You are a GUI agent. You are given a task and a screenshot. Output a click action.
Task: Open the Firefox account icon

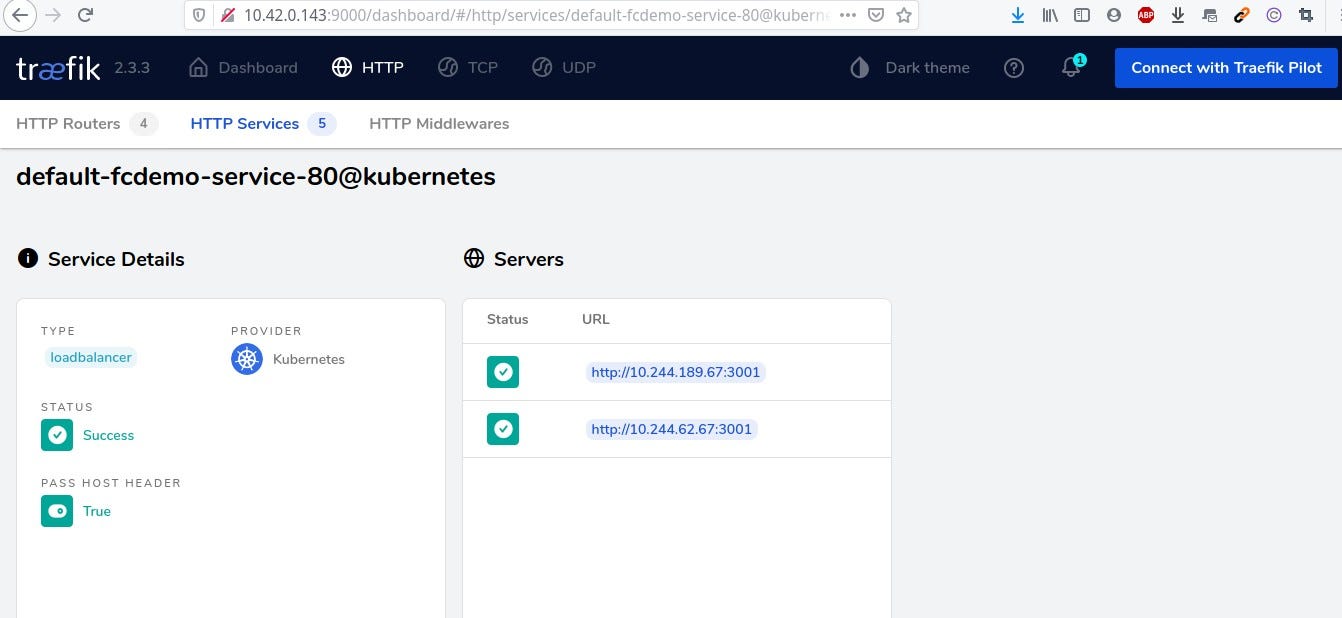pyautogui.click(x=1114, y=15)
